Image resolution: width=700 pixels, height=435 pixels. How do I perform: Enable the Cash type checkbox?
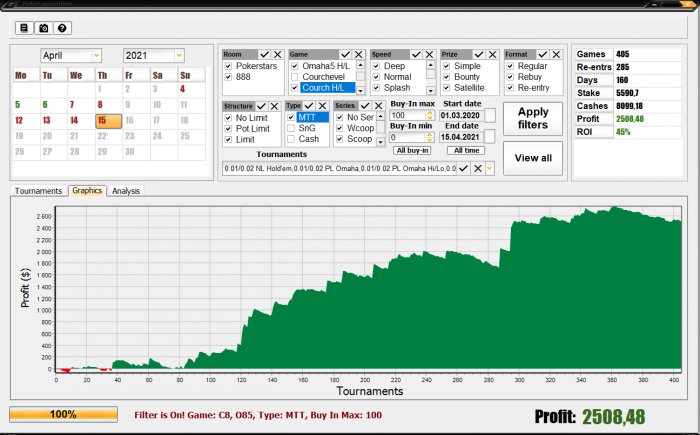tap(291, 139)
